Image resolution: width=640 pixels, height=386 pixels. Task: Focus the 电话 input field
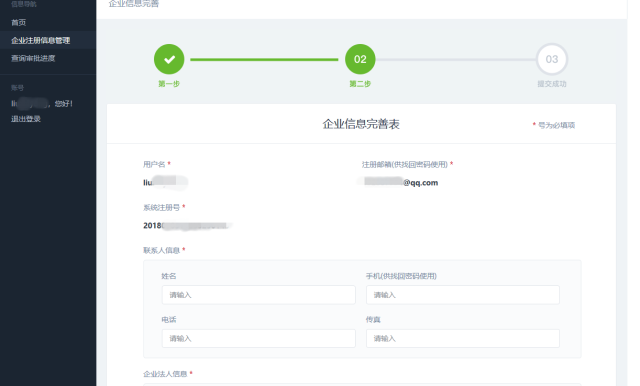tap(258, 338)
